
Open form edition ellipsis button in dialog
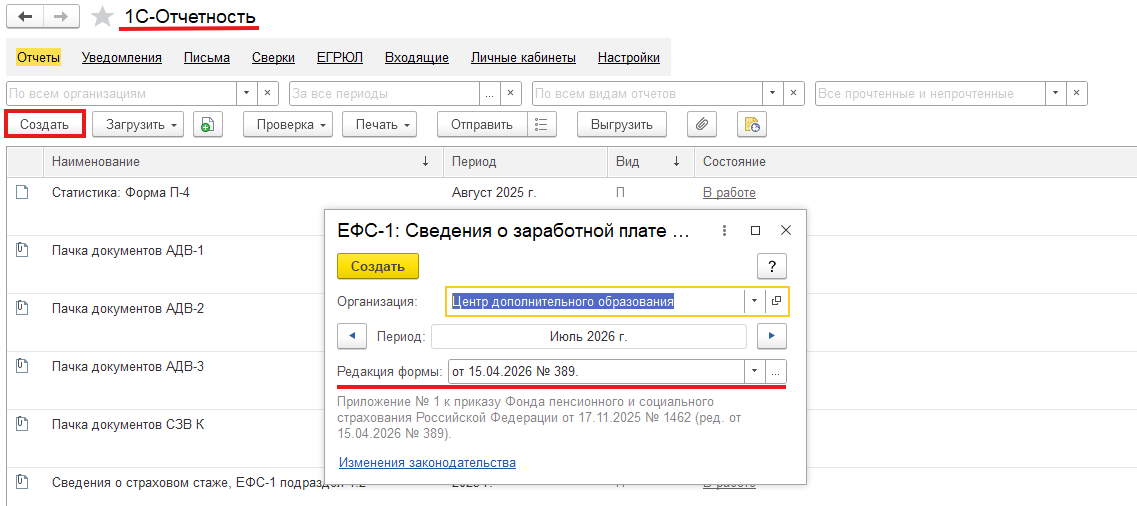775,372
